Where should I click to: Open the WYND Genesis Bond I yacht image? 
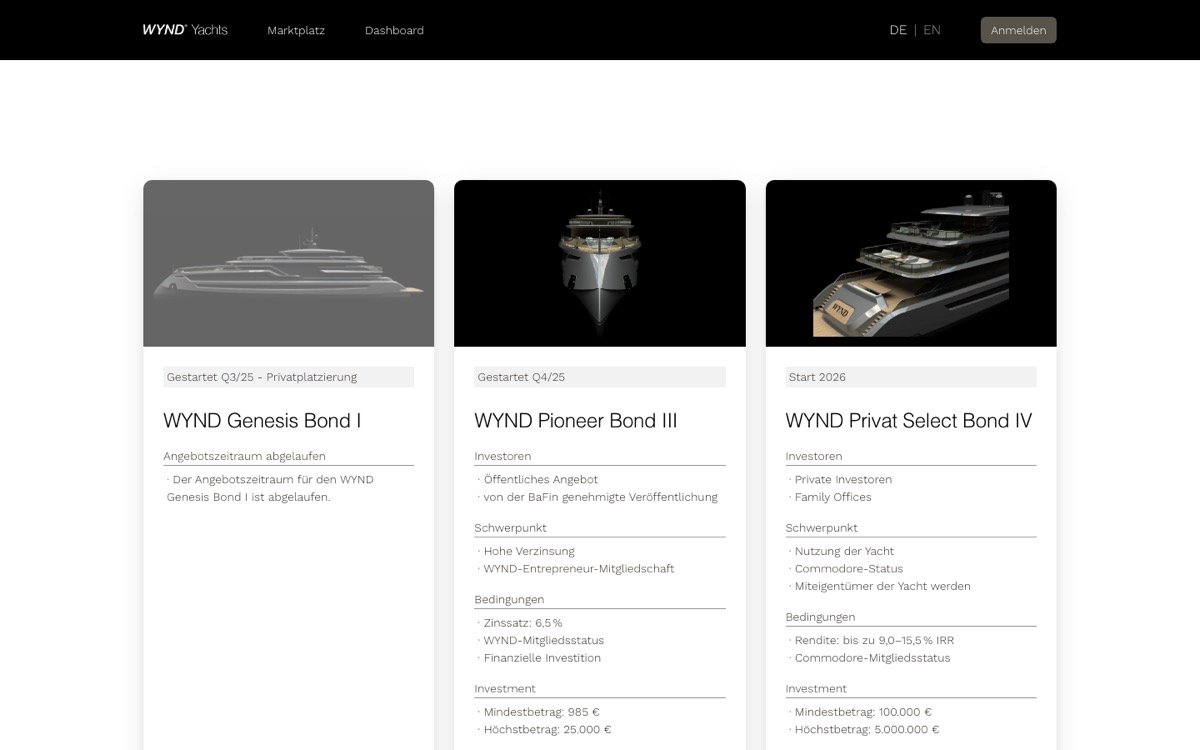coord(289,263)
